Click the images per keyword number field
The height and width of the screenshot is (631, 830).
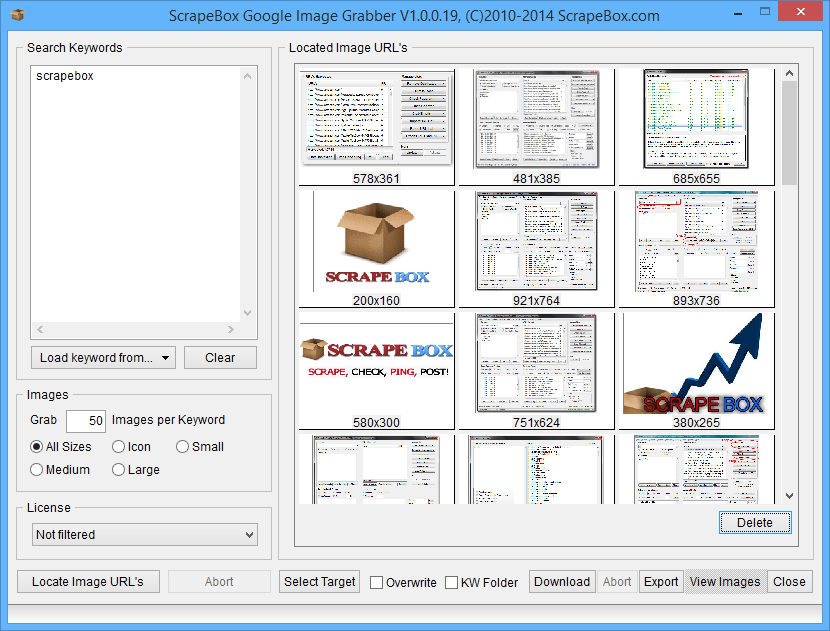pos(85,421)
